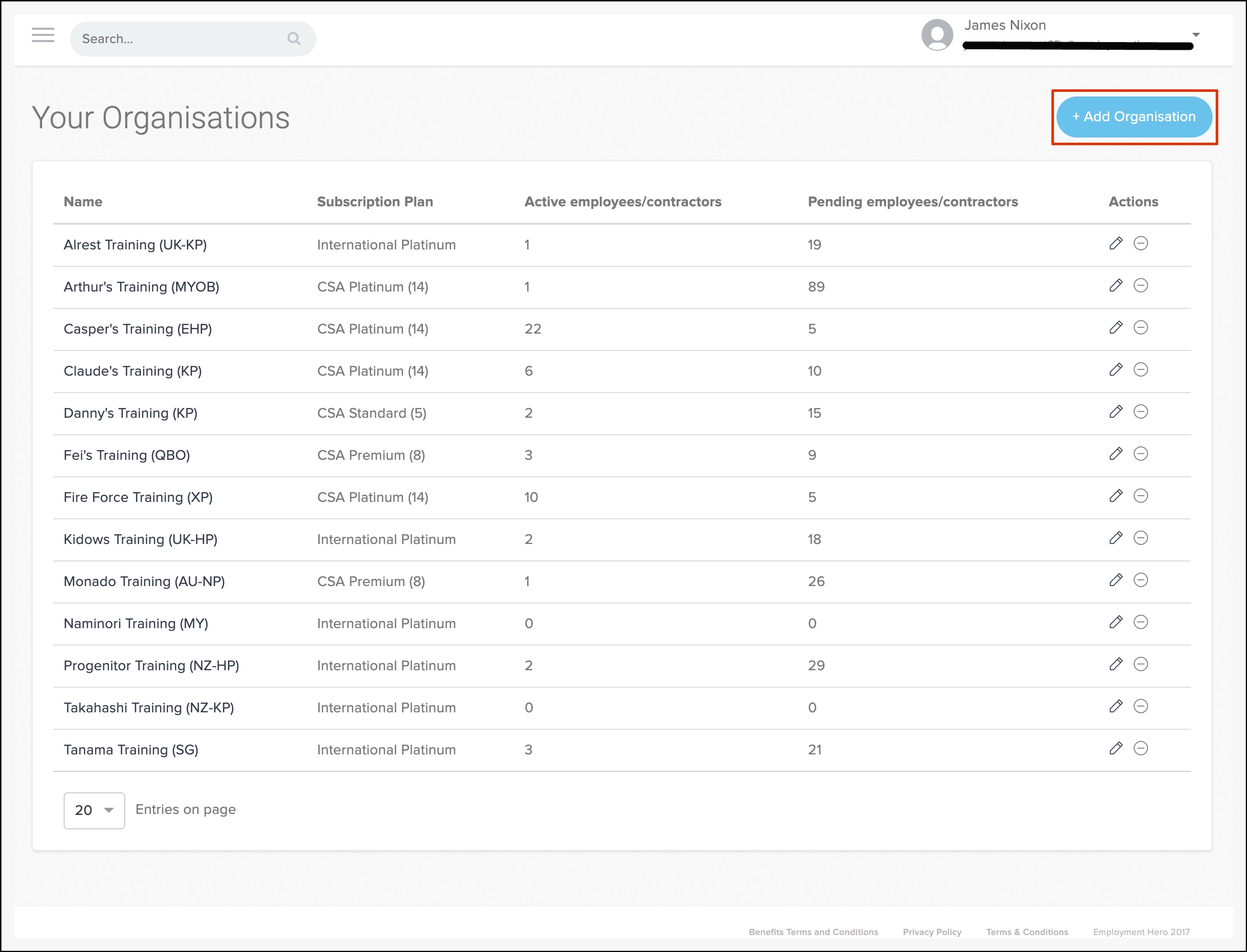The width and height of the screenshot is (1247, 952).
Task: Edit Casper's Training (EHP) organisation
Action: click(1116, 327)
